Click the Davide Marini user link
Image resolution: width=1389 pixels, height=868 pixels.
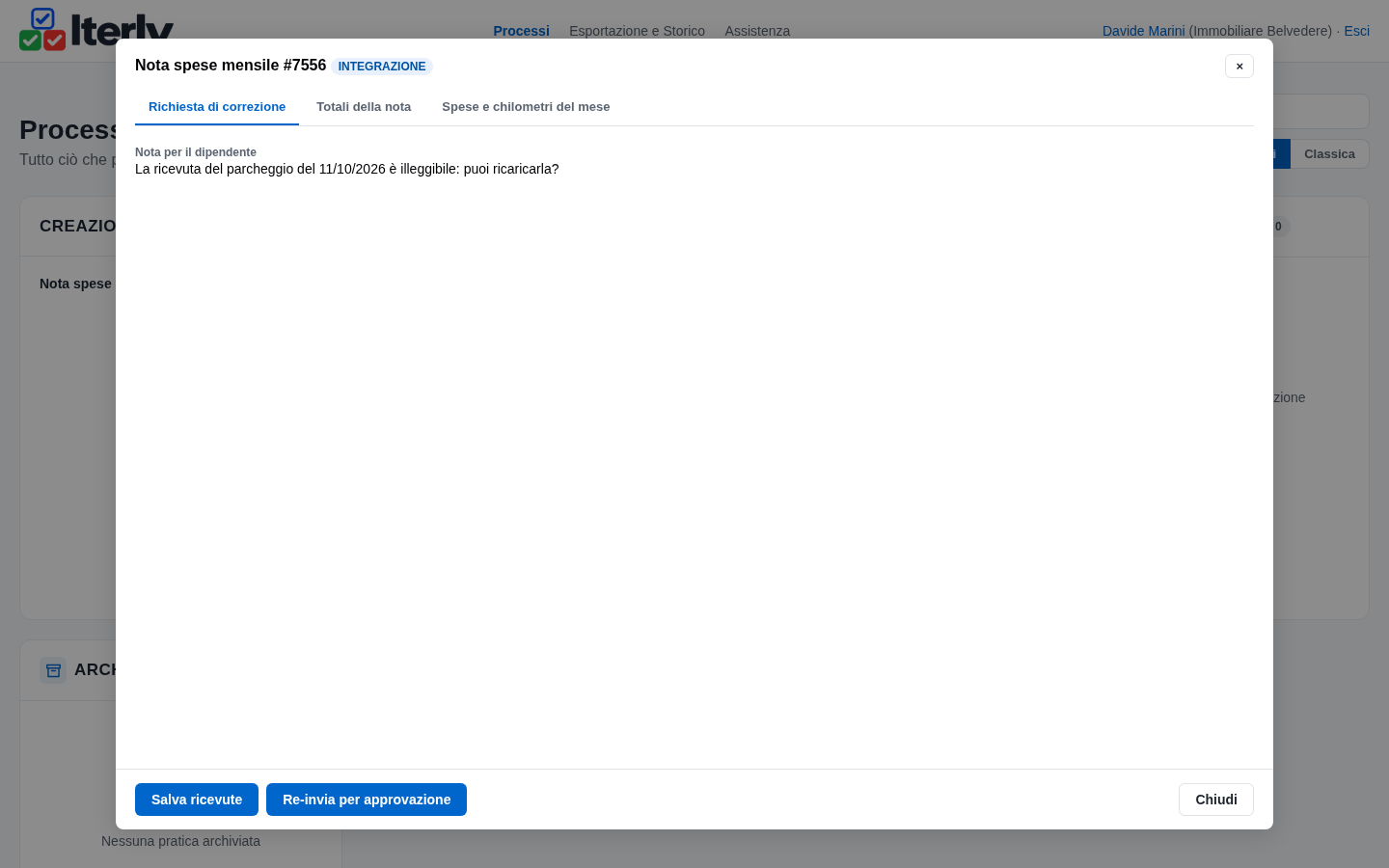[1143, 31]
